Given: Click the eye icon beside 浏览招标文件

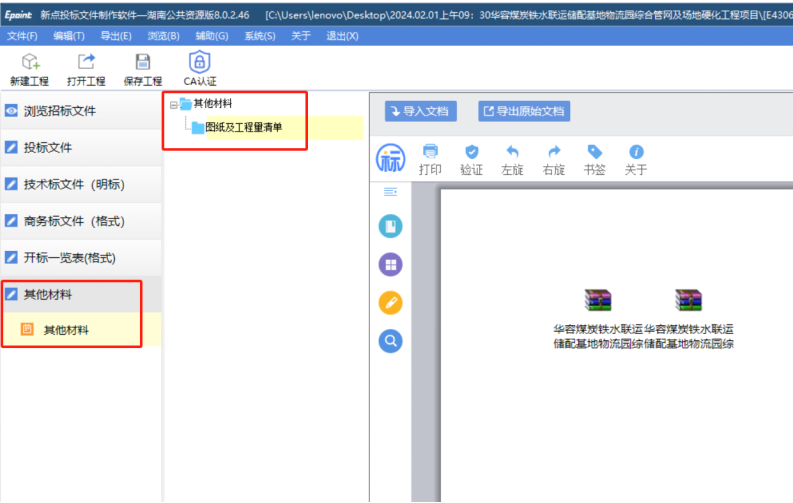Looking at the screenshot, I should point(11,111).
